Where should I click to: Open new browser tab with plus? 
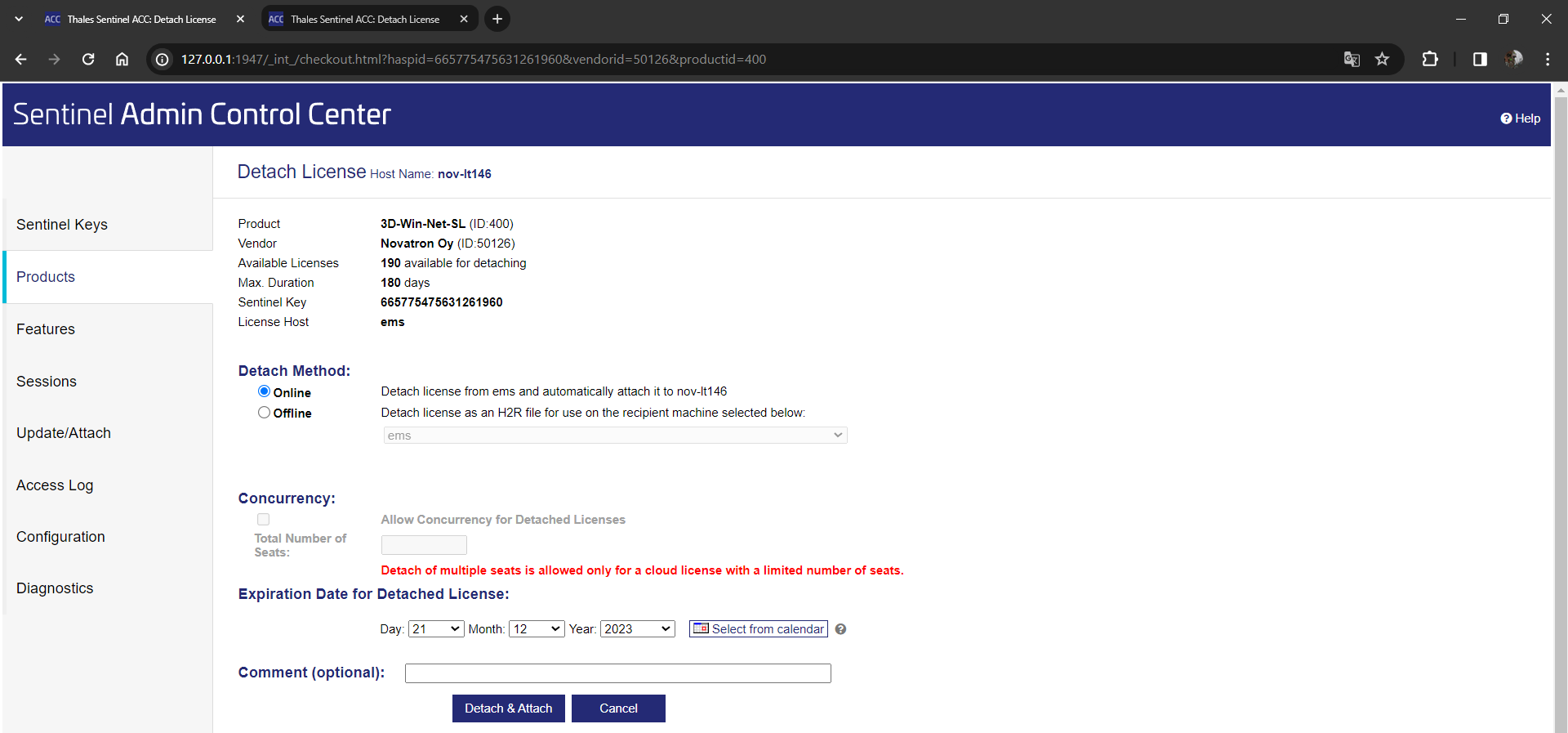pyautogui.click(x=497, y=19)
